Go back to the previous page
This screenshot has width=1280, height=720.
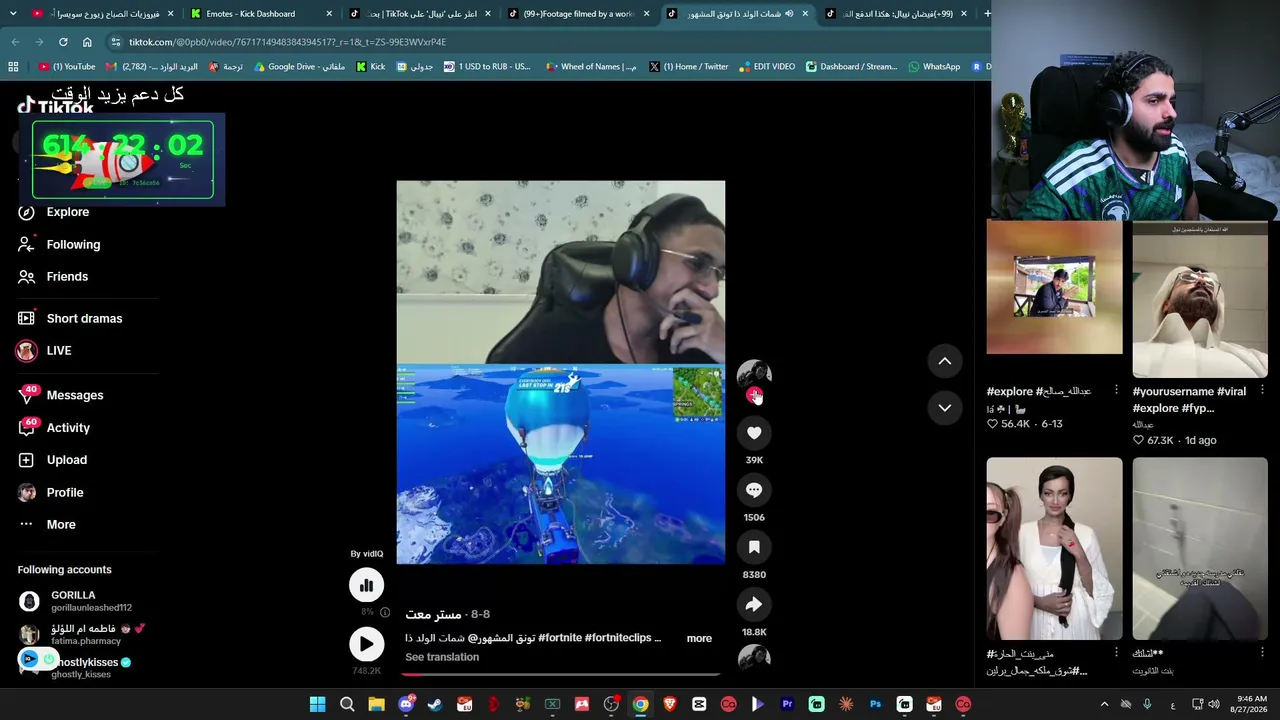point(15,42)
